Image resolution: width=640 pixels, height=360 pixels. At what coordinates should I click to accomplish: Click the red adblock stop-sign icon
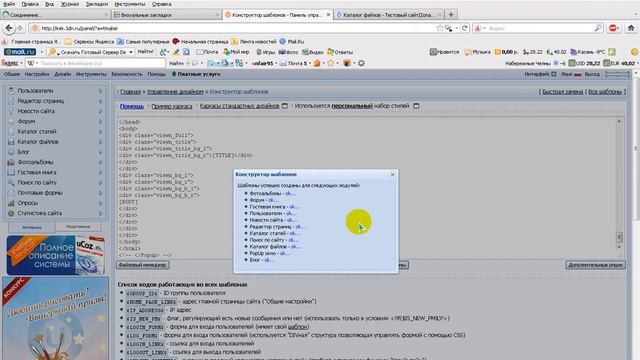tap(613, 28)
